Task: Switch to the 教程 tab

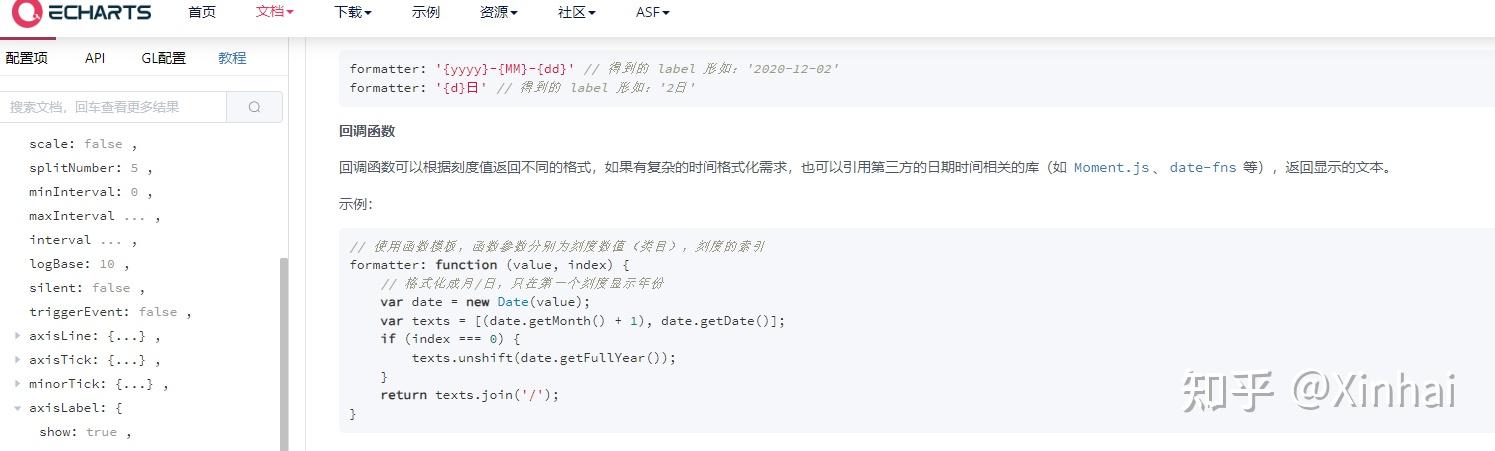Action: point(232,58)
